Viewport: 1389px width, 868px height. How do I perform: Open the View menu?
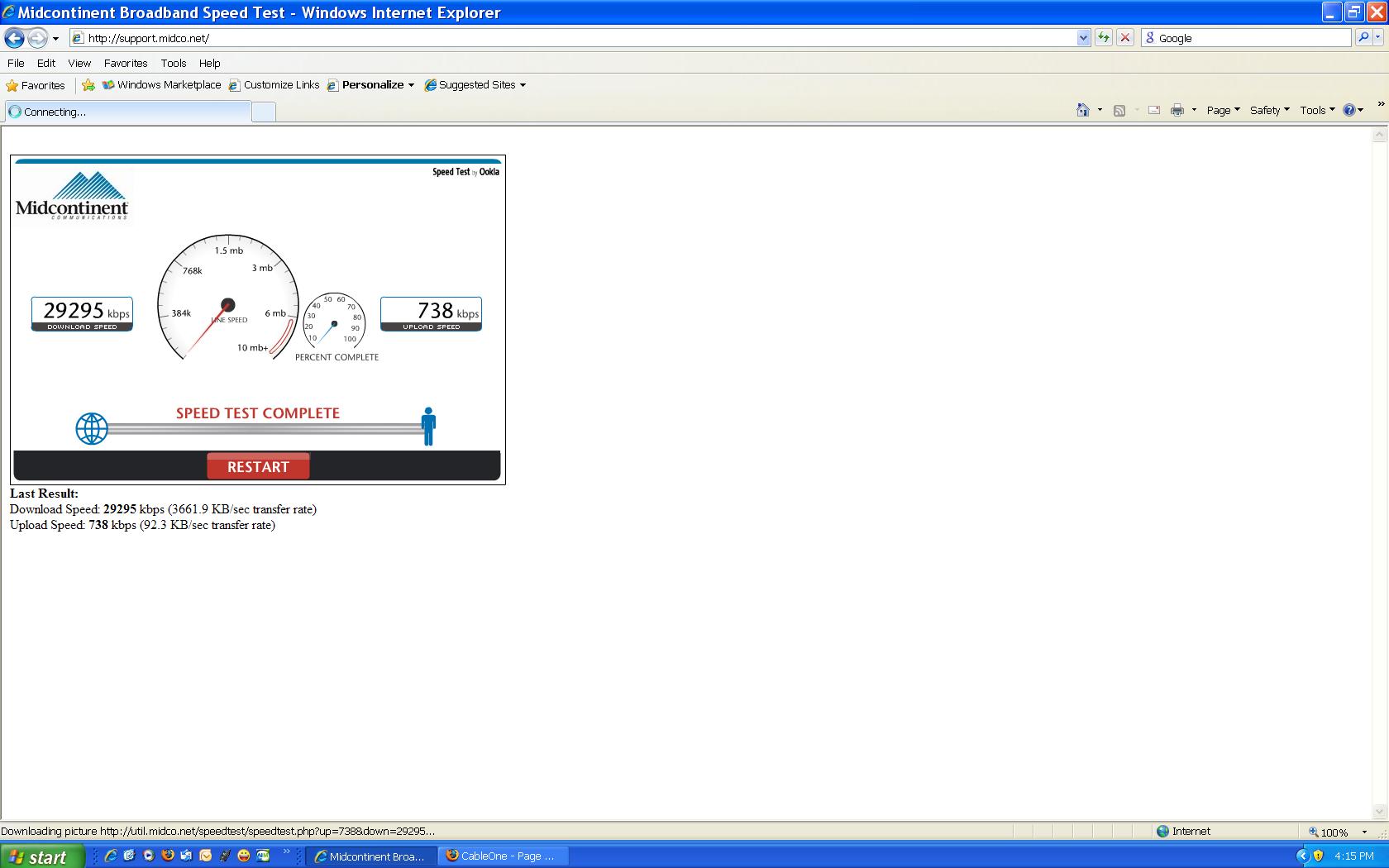pos(79,63)
